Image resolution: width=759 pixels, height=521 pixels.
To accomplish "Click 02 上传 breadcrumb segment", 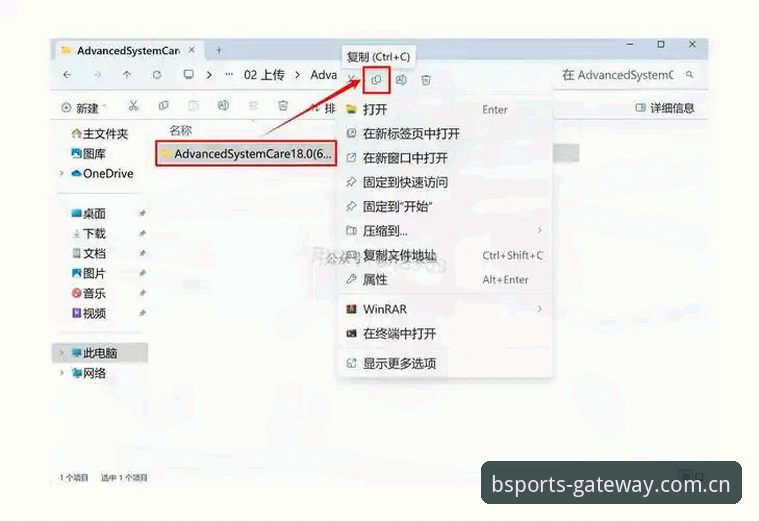I will tap(264, 75).
